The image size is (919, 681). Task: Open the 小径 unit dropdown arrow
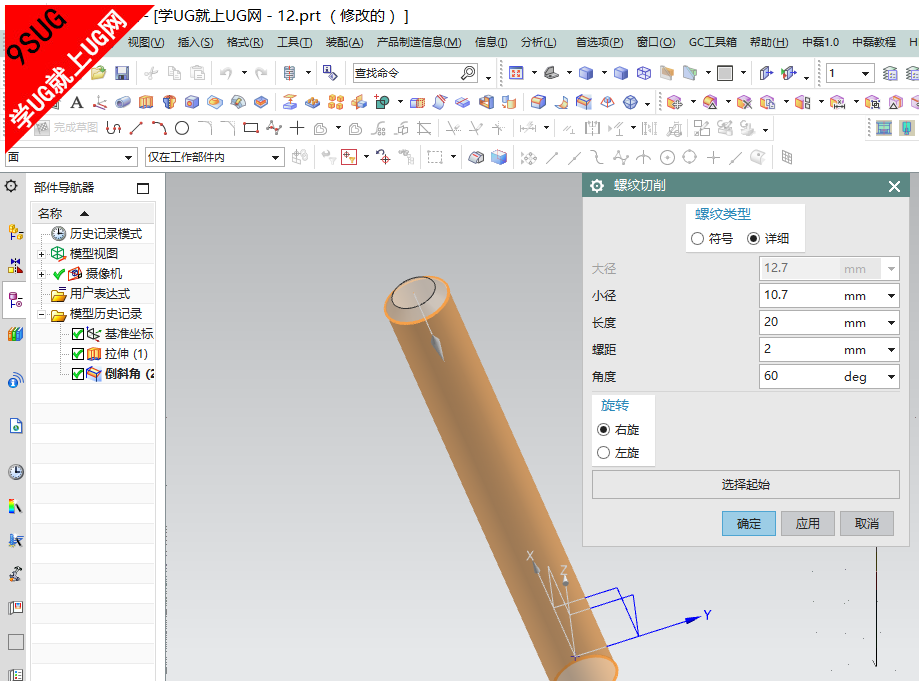point(891,296)
